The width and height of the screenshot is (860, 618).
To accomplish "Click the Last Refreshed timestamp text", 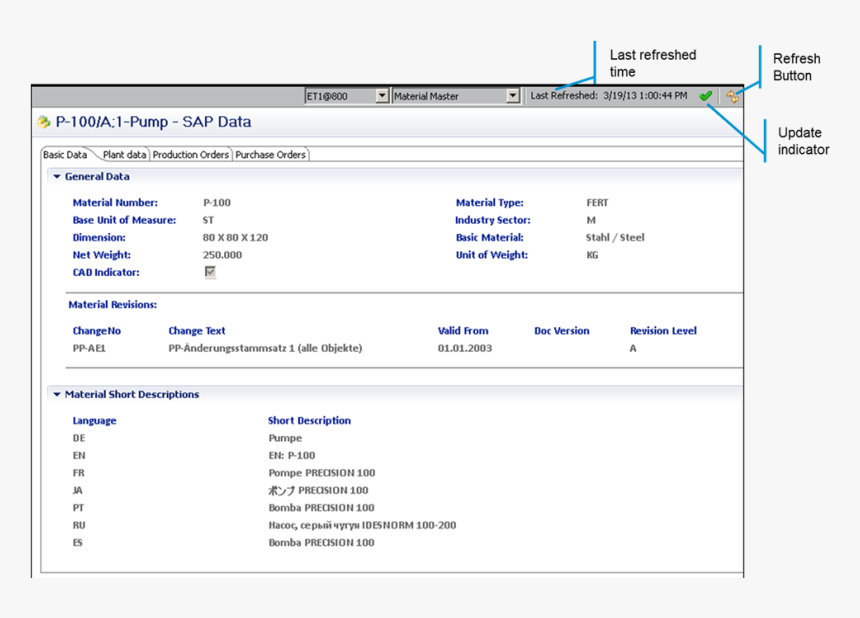I will pyautogui.click(x=609, y=96).
